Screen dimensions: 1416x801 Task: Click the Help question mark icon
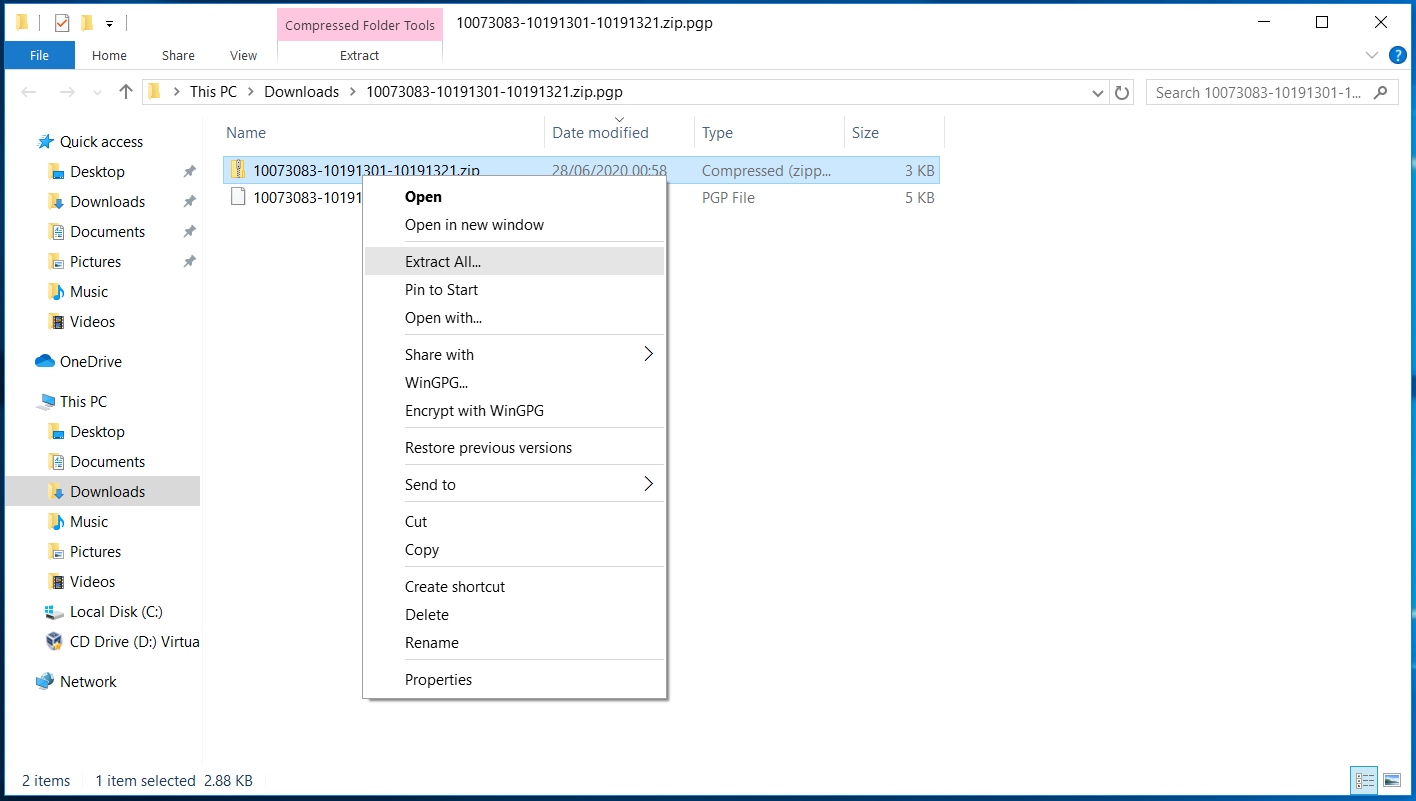pos(1398,55)
